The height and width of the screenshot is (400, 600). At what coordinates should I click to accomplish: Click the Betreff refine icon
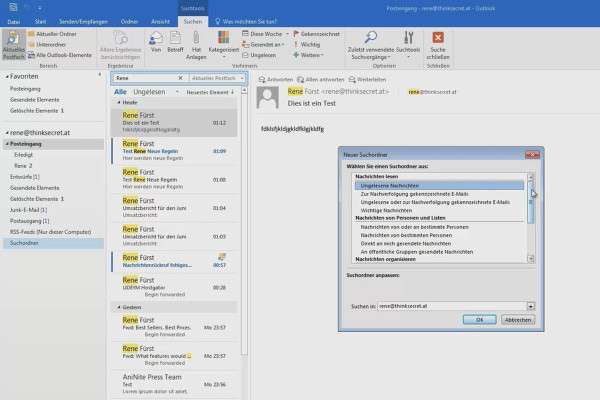click(x=175, y=42)
